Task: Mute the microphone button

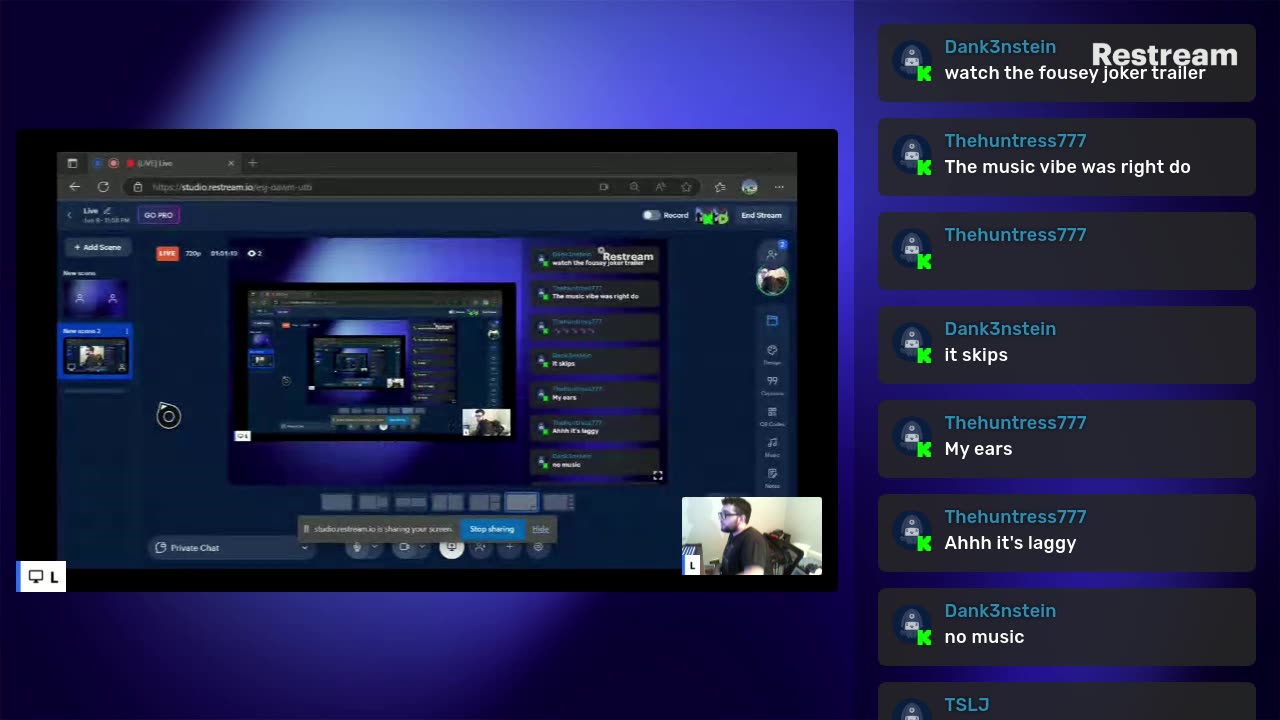Action: (358, 547)
